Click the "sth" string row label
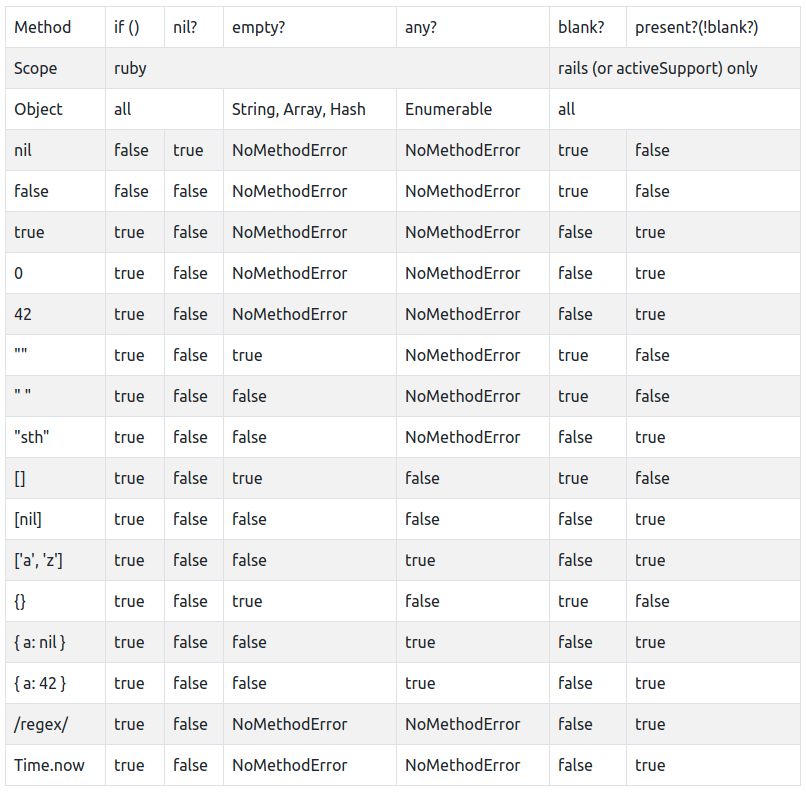 [32, 437]
